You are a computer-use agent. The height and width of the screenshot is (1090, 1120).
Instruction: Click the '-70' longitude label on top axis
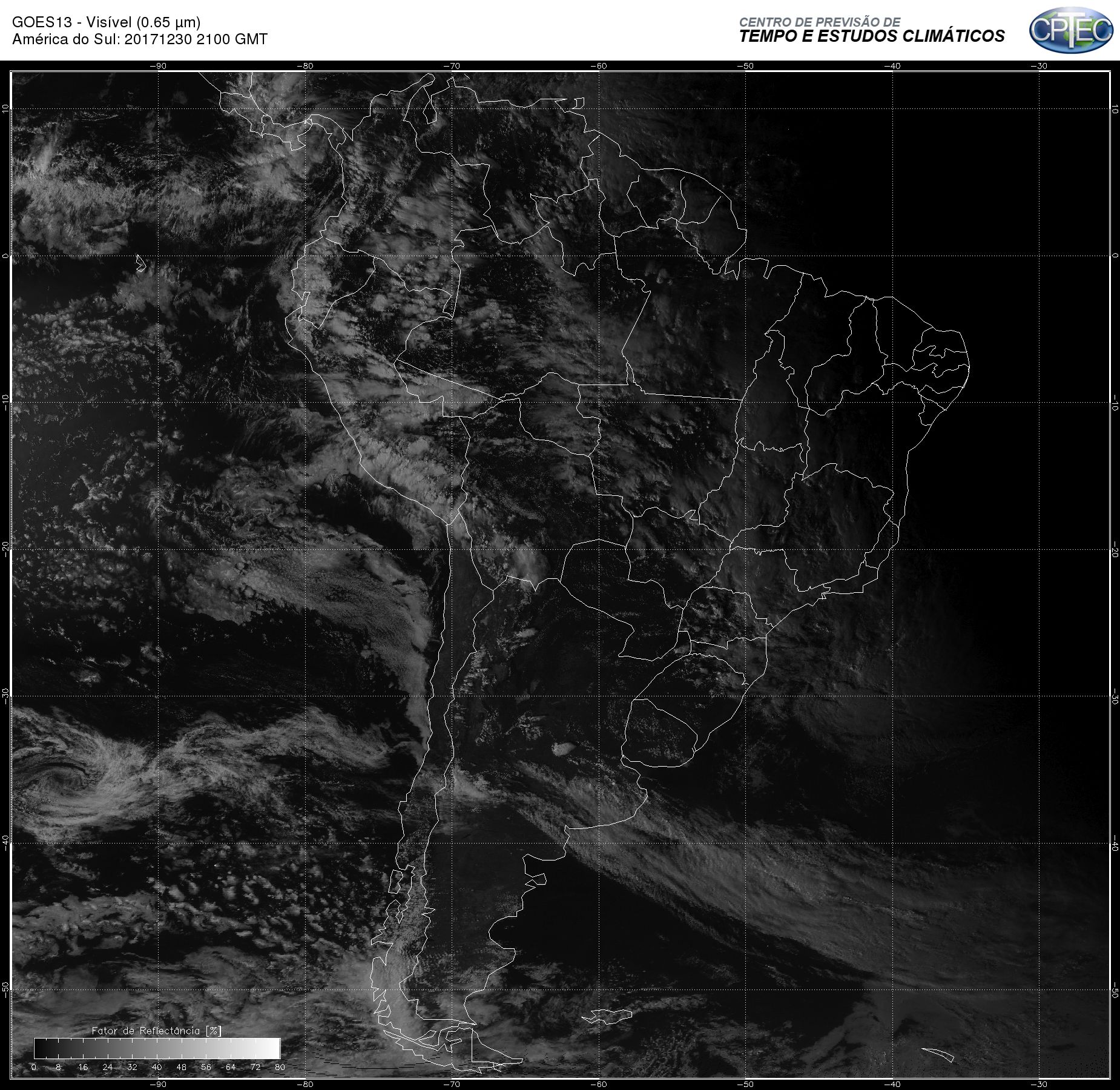(x=452, y=66)
